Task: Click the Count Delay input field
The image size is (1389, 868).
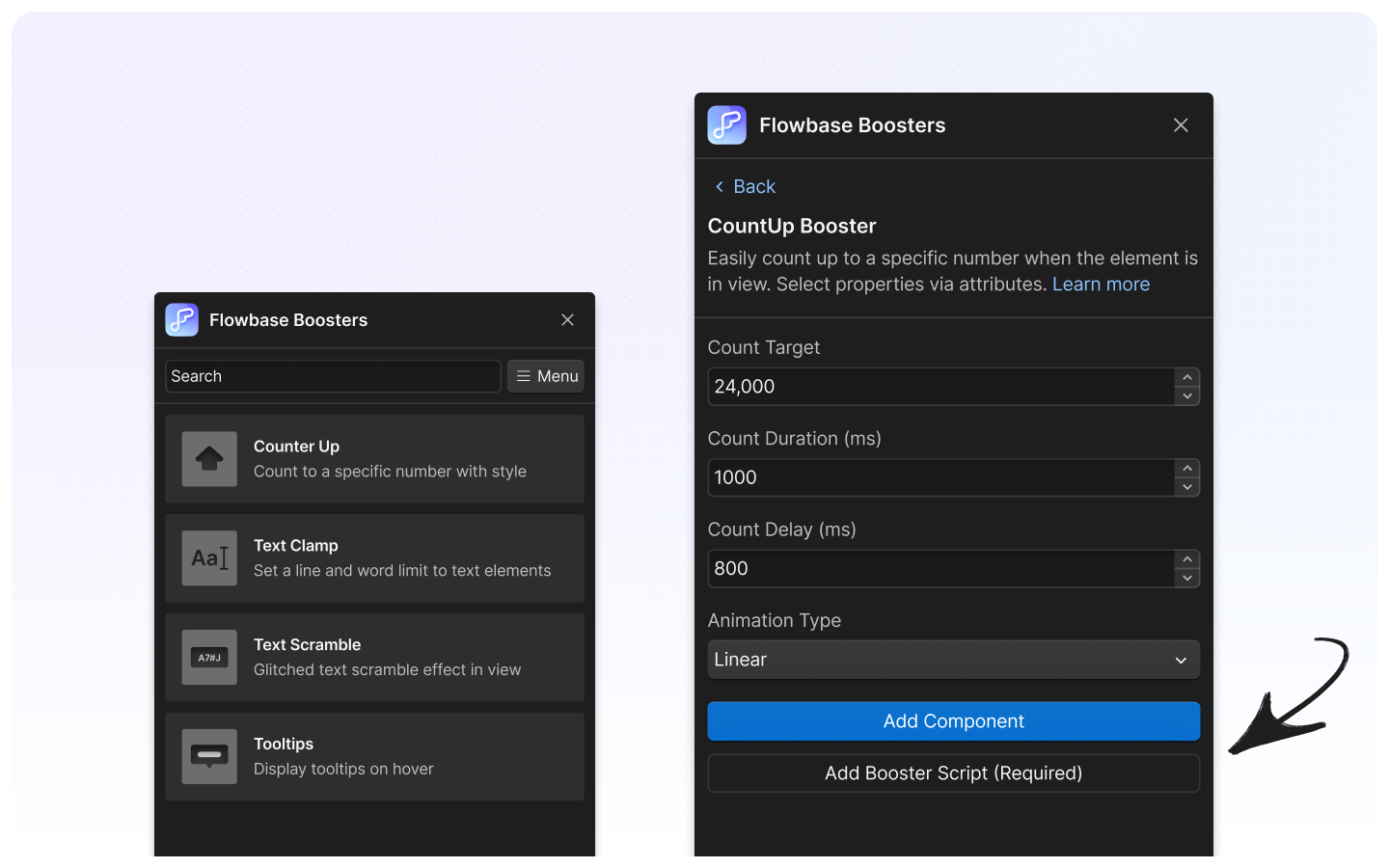Action: click(940, 568)
